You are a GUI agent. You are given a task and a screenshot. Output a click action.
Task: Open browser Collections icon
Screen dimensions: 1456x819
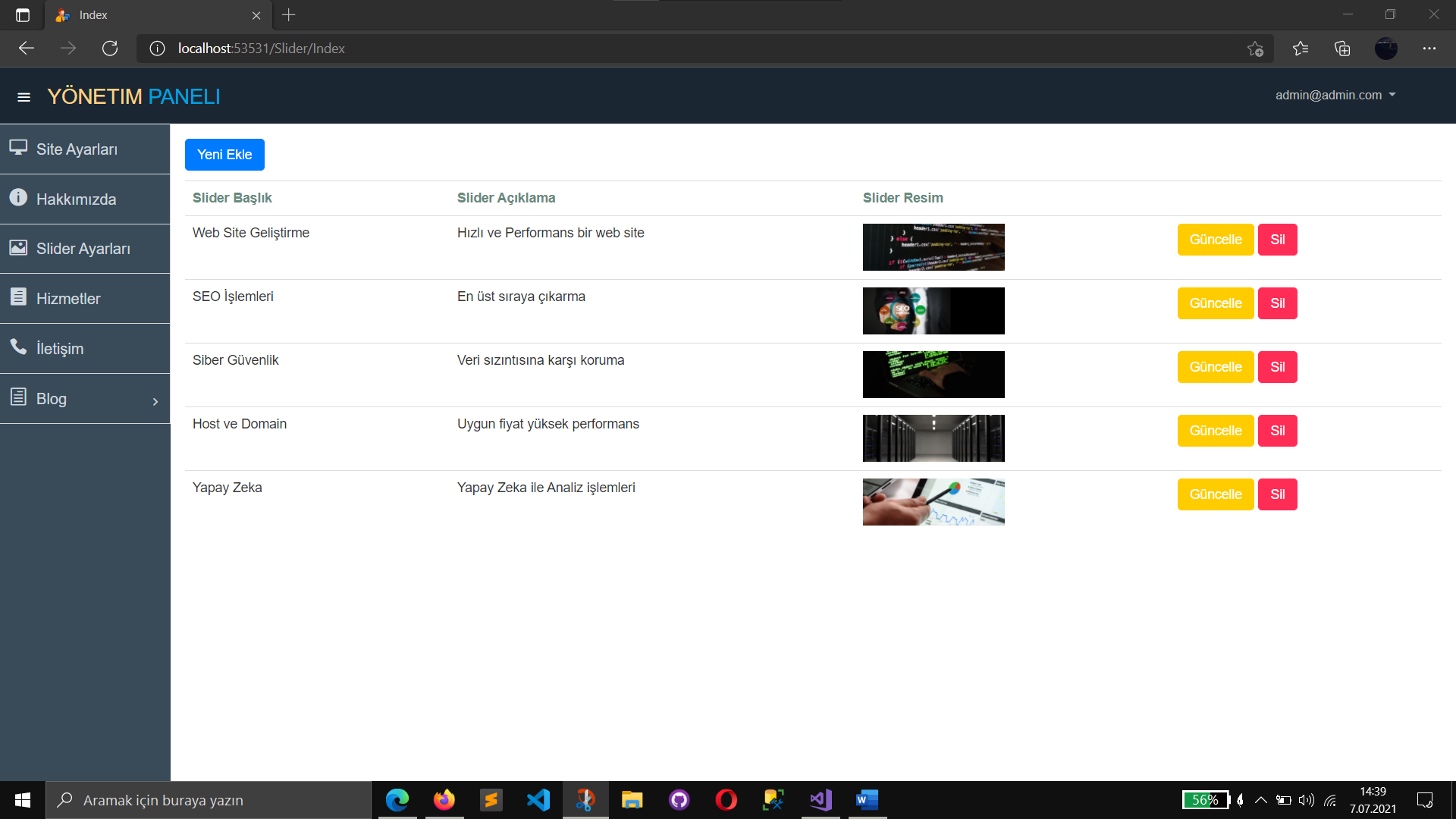(x=1342, y=49)
